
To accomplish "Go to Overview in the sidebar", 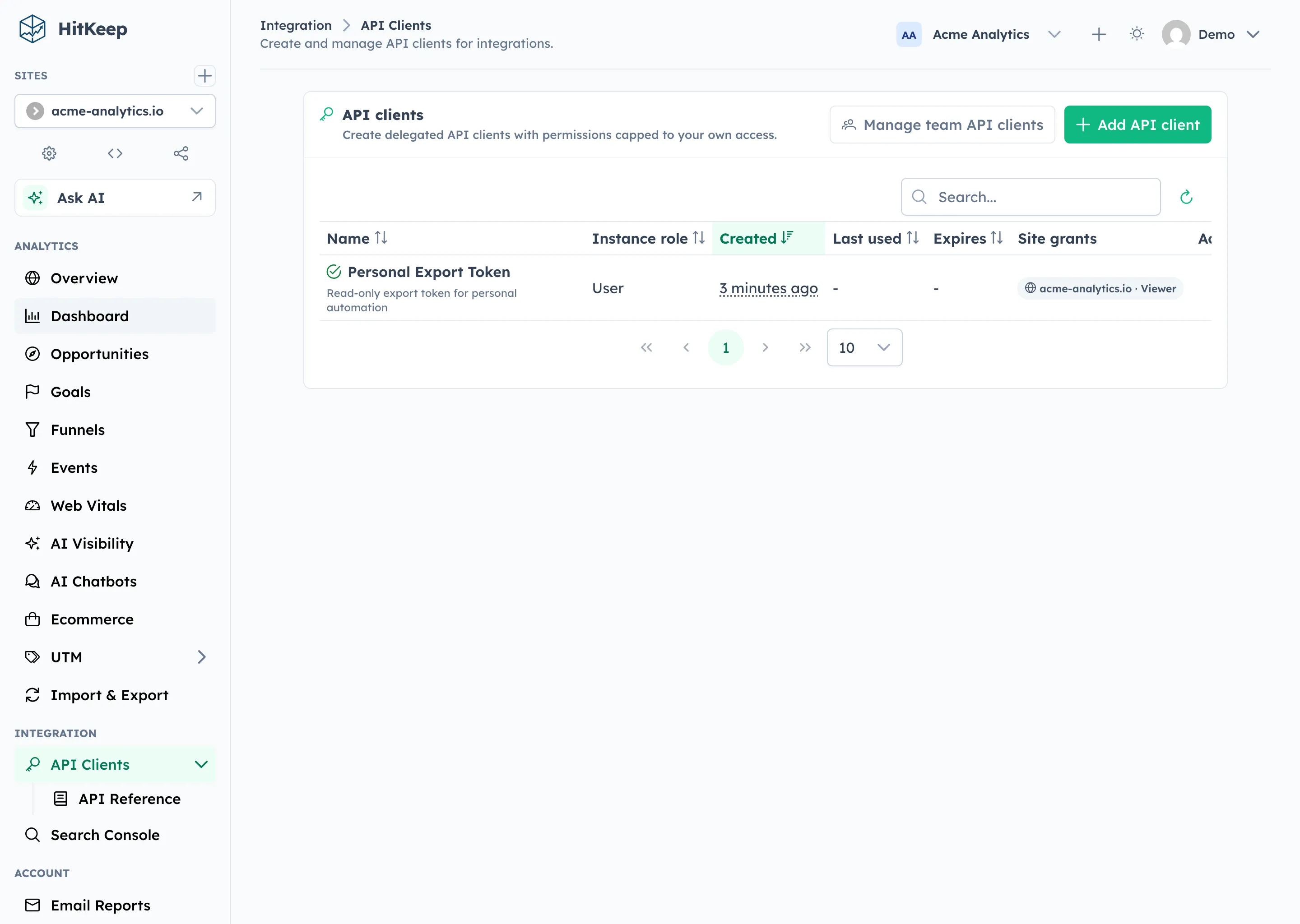I will pos(115,278).
